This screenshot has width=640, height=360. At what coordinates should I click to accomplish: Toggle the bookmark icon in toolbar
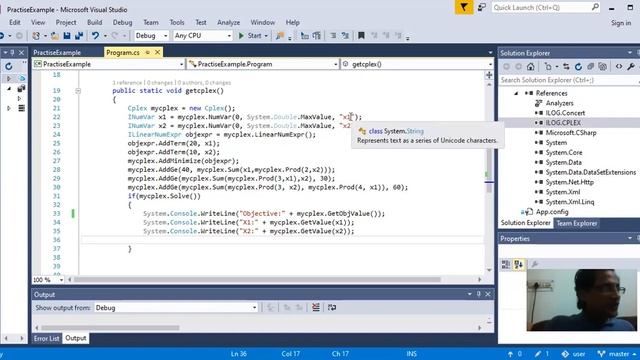[x=361, y=36]
